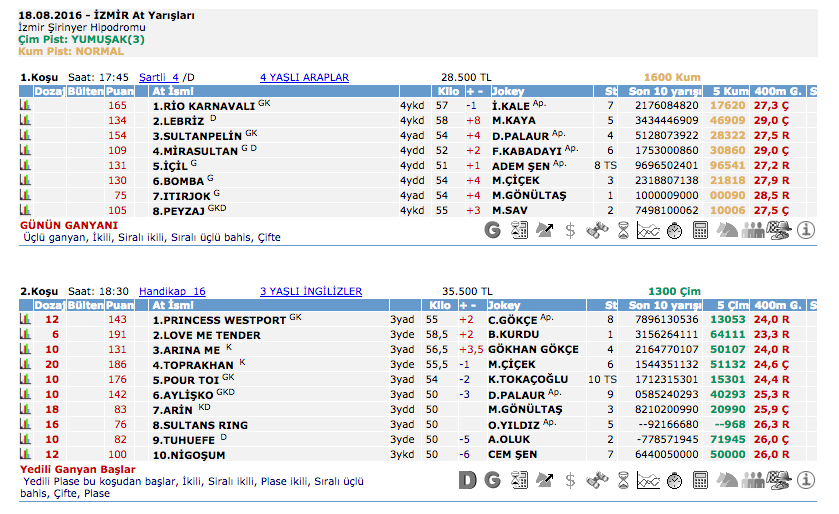839x514 pixels.
Task: Open bar chart icon beside RİO KARNAVALI
Action: click(x=25, y=105)
